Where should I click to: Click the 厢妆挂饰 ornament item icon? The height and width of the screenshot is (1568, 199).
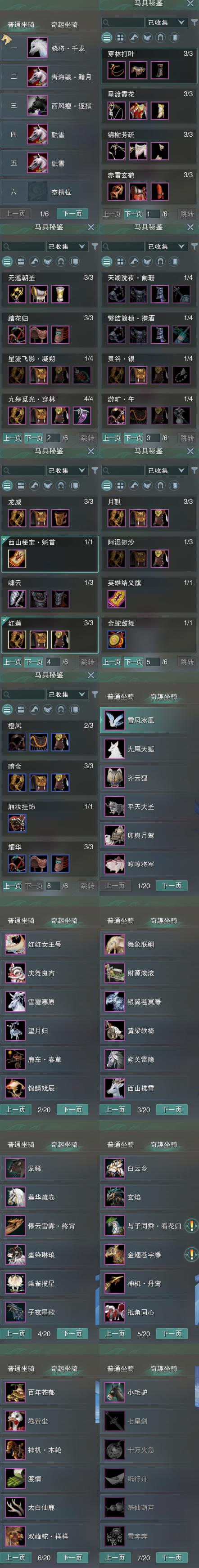coord(17,823)
